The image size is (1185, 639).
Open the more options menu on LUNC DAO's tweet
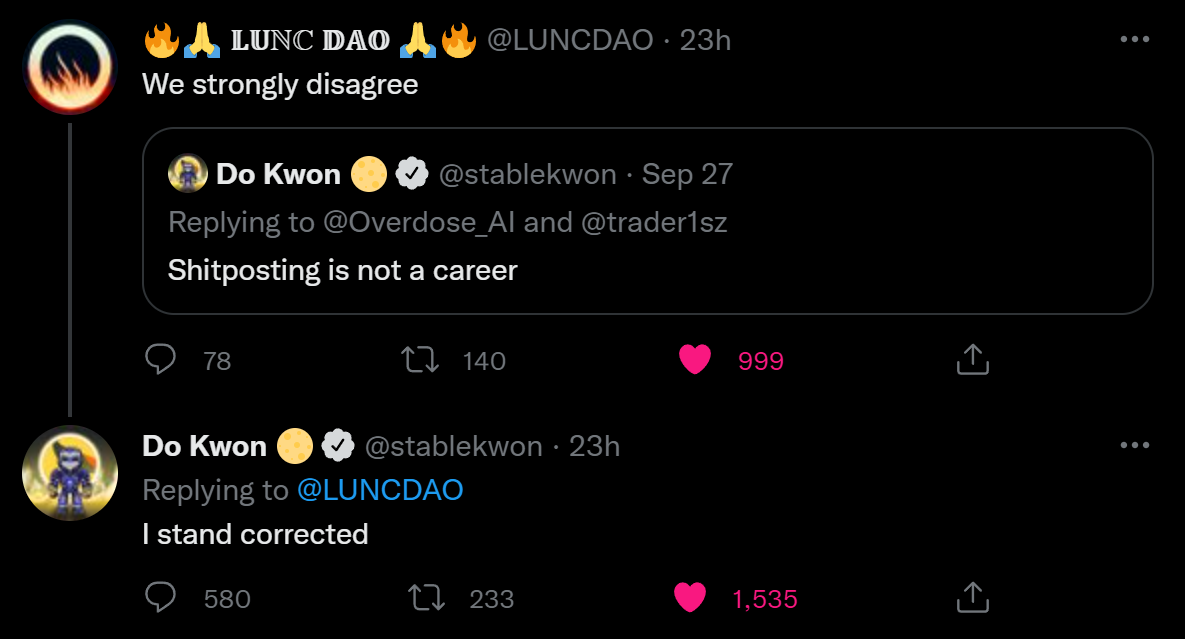click(1135, 38)
